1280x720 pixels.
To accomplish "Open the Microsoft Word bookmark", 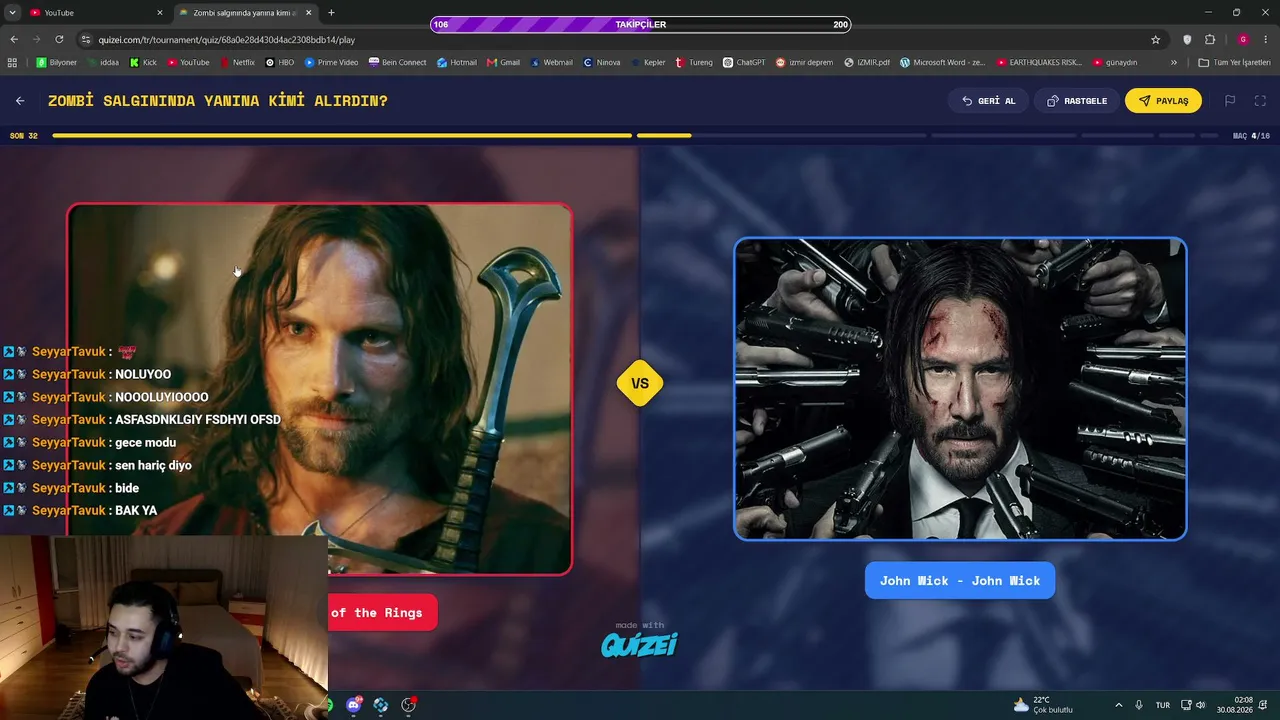I will (x=942, y=62).
